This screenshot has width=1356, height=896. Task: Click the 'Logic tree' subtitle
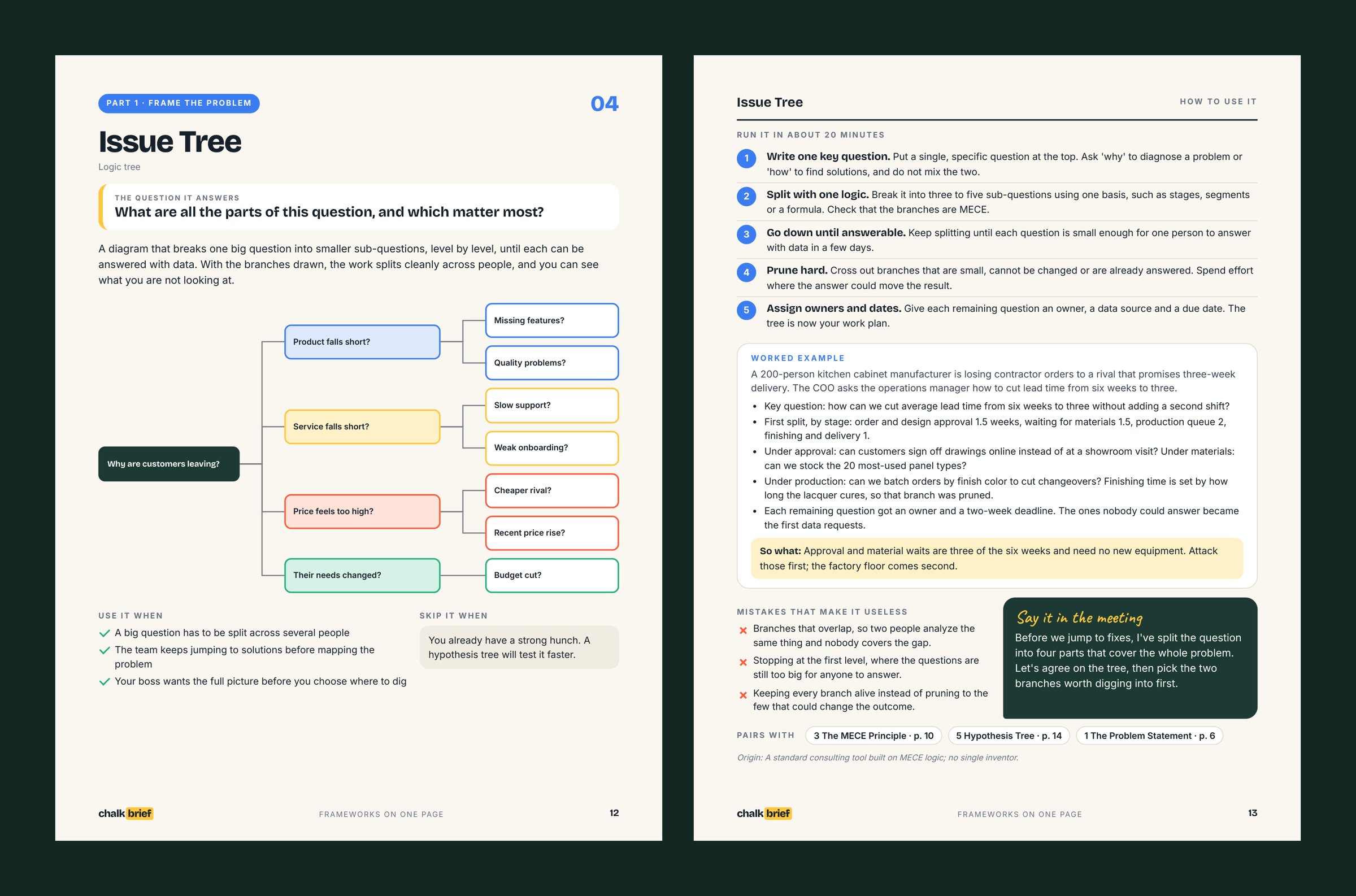coord(119,167)
